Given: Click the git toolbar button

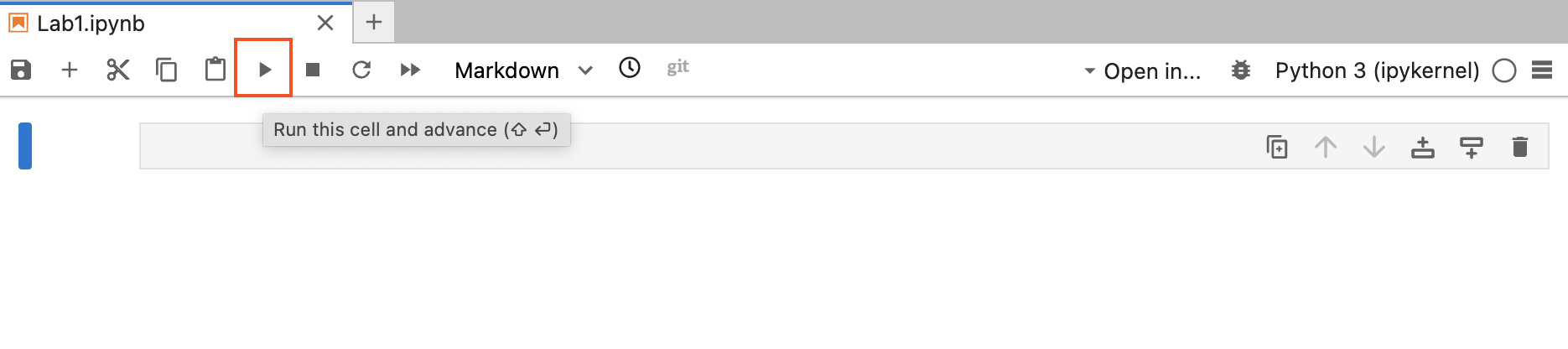Looking at the screenshot, I should tap(678, 67).
